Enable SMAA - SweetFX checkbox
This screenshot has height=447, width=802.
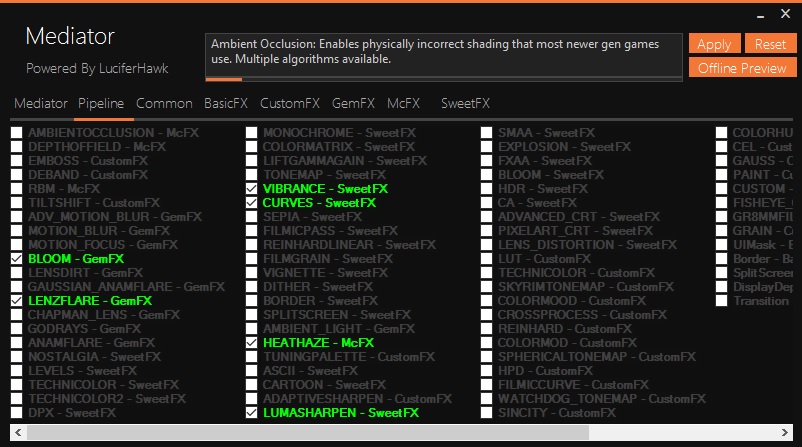(486, 133)
